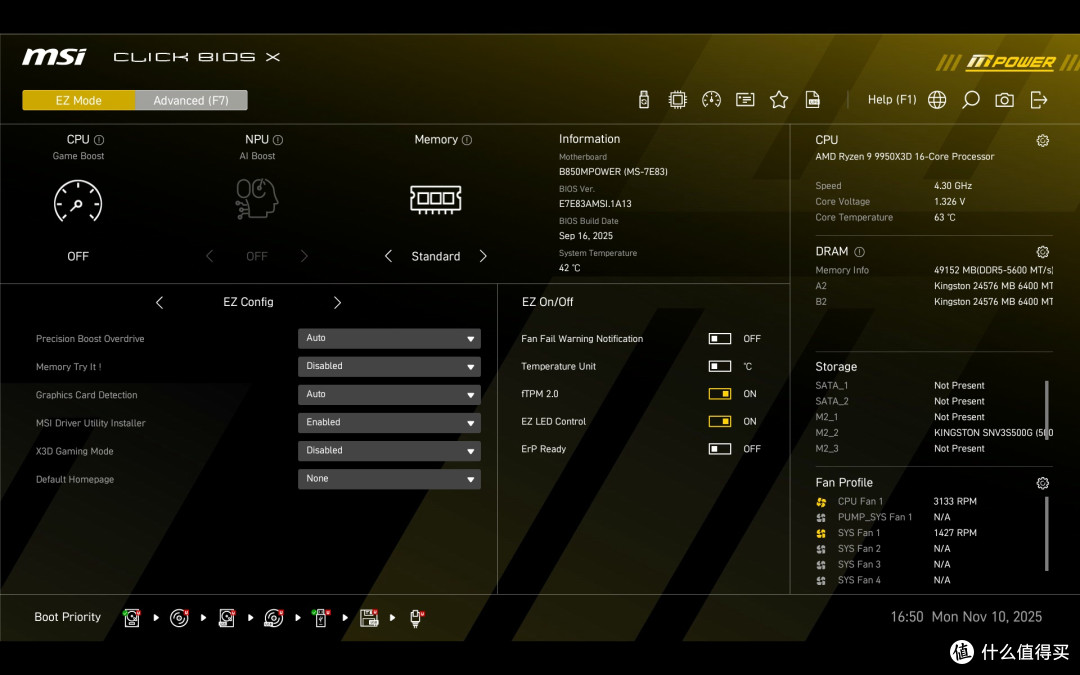Screen dimensions: 1080x675
Task: Open Default Homepage dropdown
Action: [389, 479]
